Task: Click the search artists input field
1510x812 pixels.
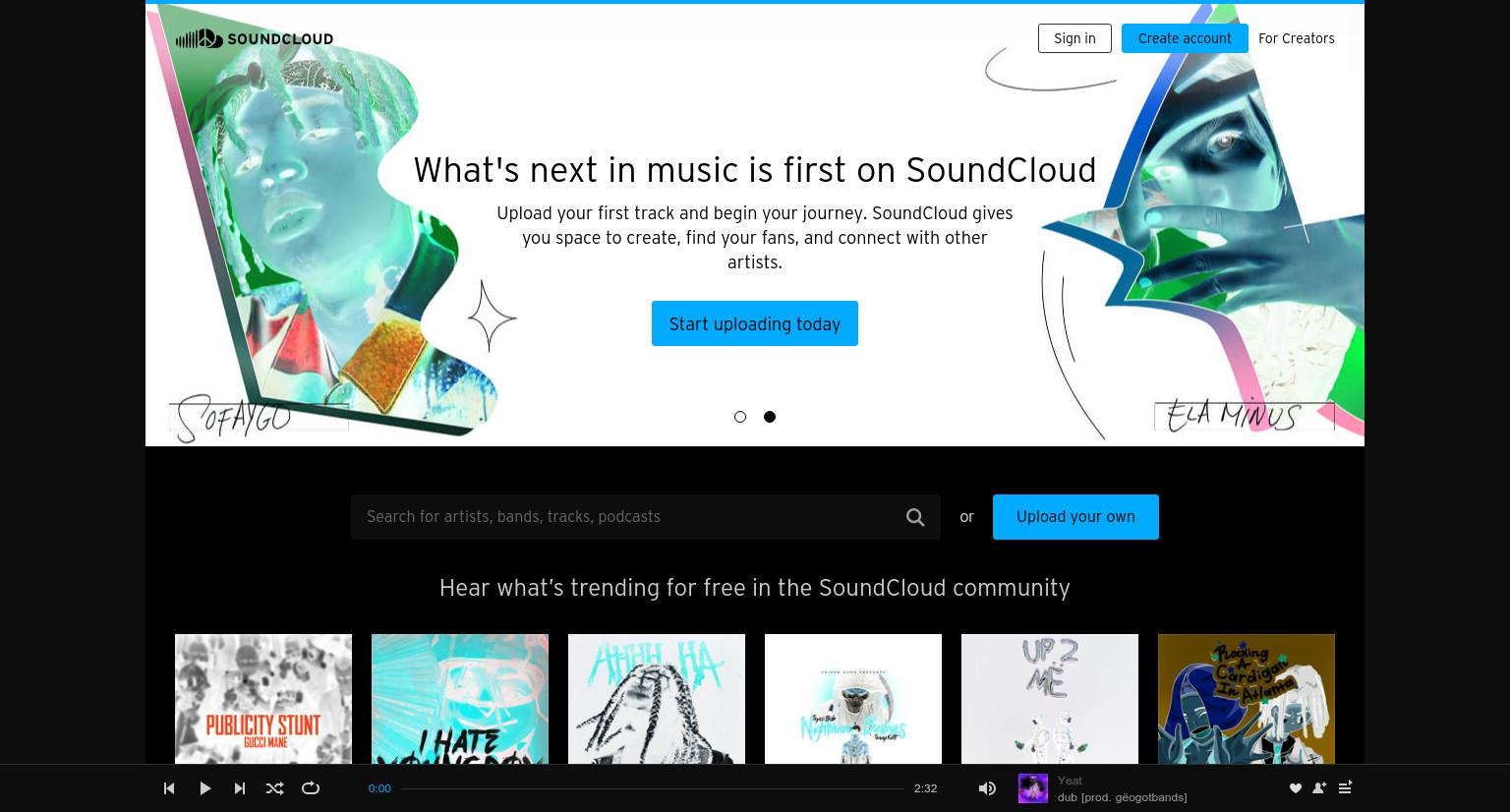Action: coord(629,517)
